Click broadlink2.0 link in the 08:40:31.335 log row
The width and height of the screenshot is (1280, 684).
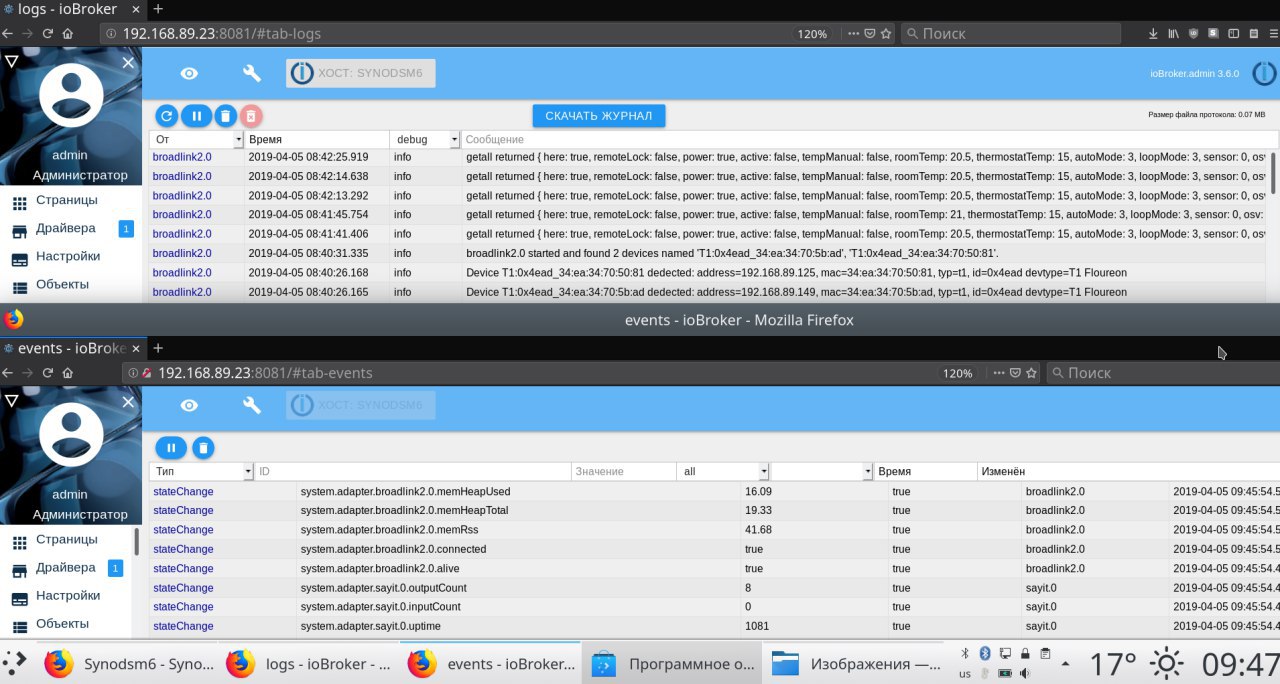(x=182, y=253)
